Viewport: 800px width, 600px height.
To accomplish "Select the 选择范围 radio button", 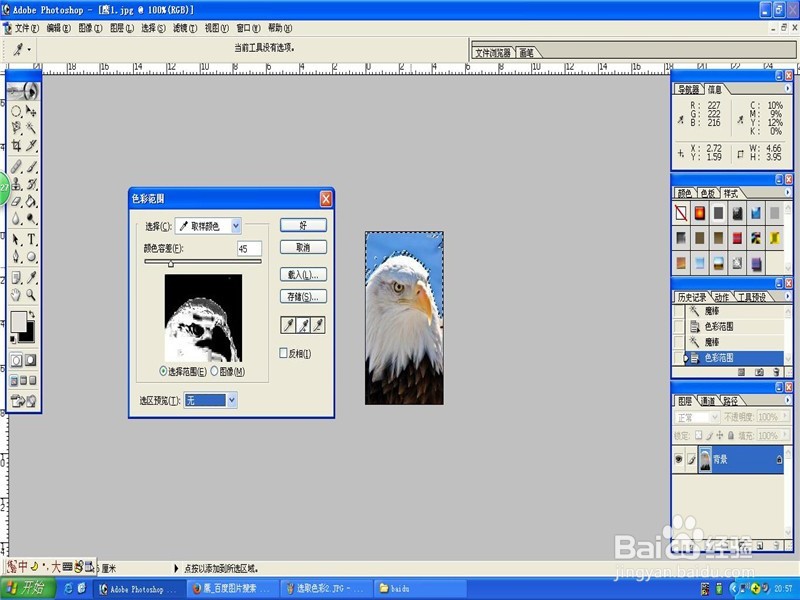I will tap(163, 371).
